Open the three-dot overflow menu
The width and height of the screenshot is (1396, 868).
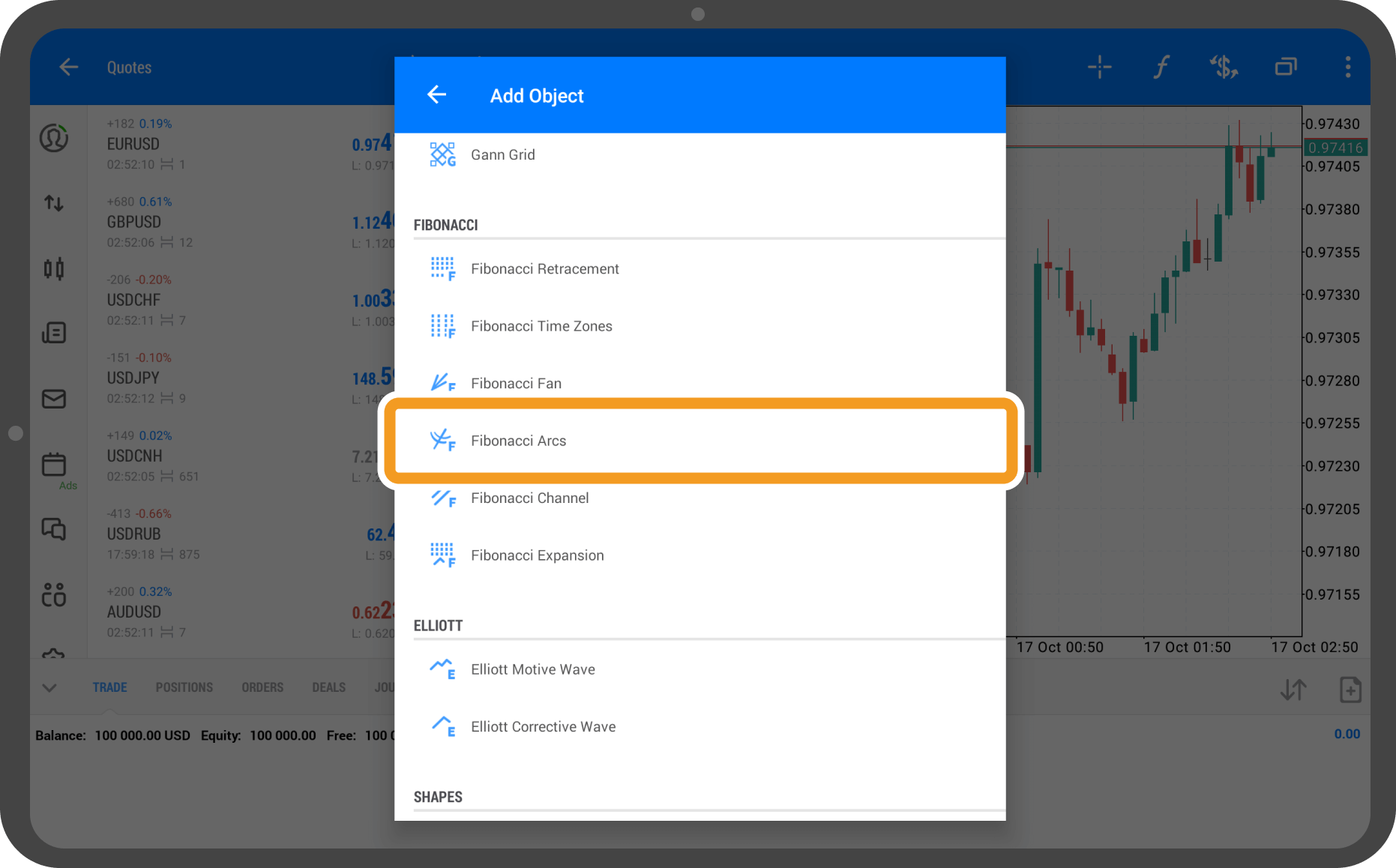click(1347, 67)
